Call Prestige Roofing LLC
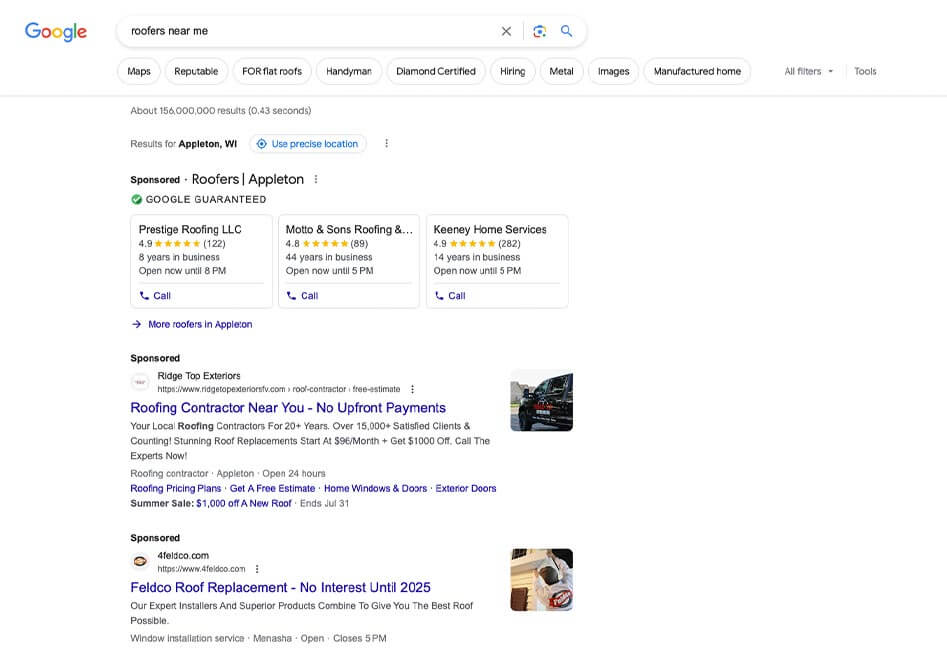 tap(155, 296)
